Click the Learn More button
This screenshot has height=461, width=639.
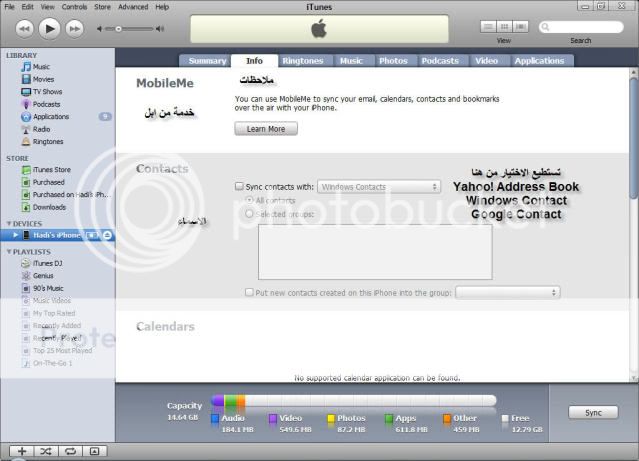pos(266,129)
